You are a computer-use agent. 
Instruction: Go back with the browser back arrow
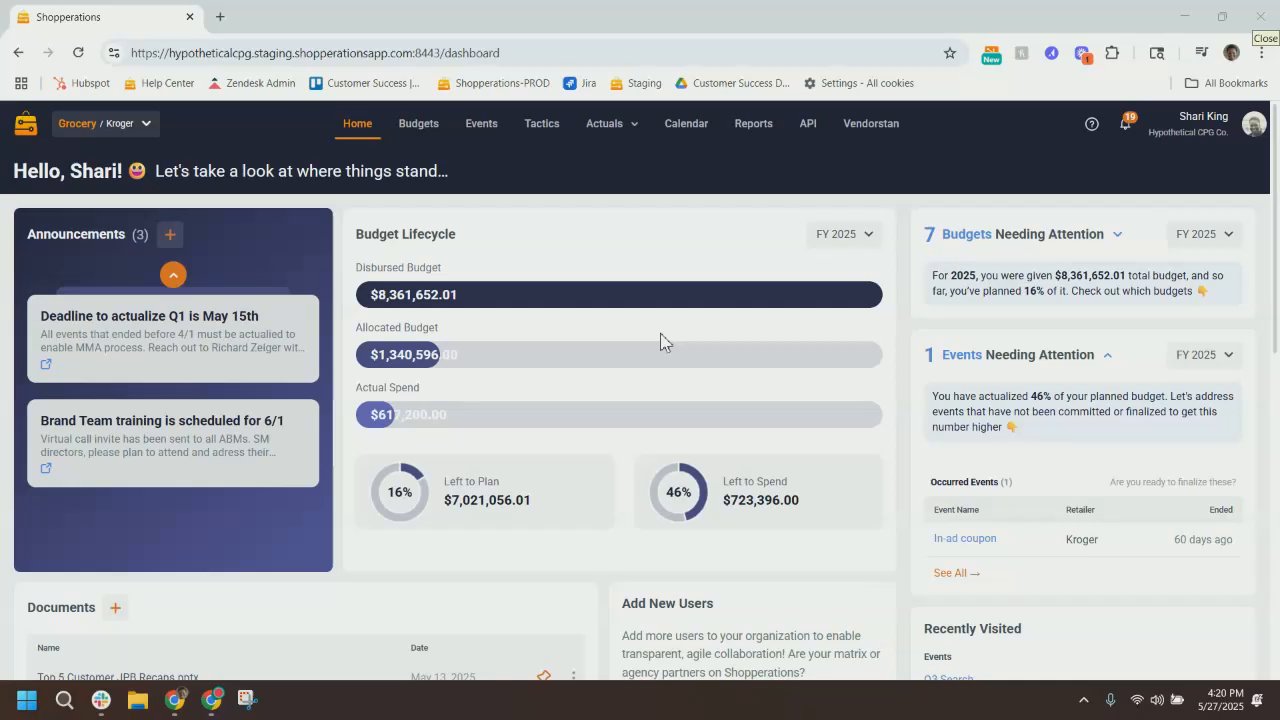click(x=19, y=53)
